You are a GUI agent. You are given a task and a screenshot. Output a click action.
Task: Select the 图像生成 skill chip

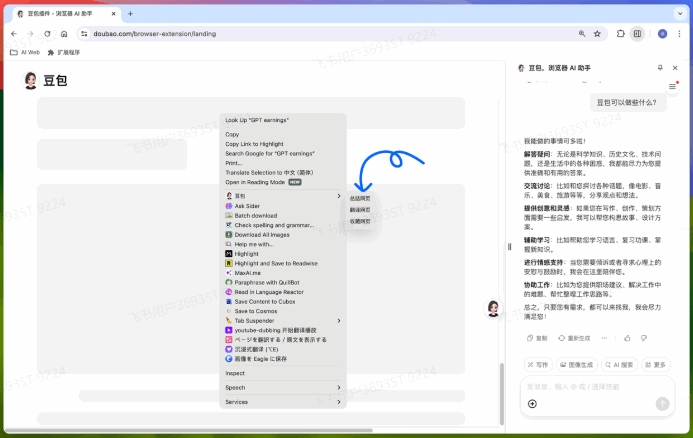[x=577, y=365]
